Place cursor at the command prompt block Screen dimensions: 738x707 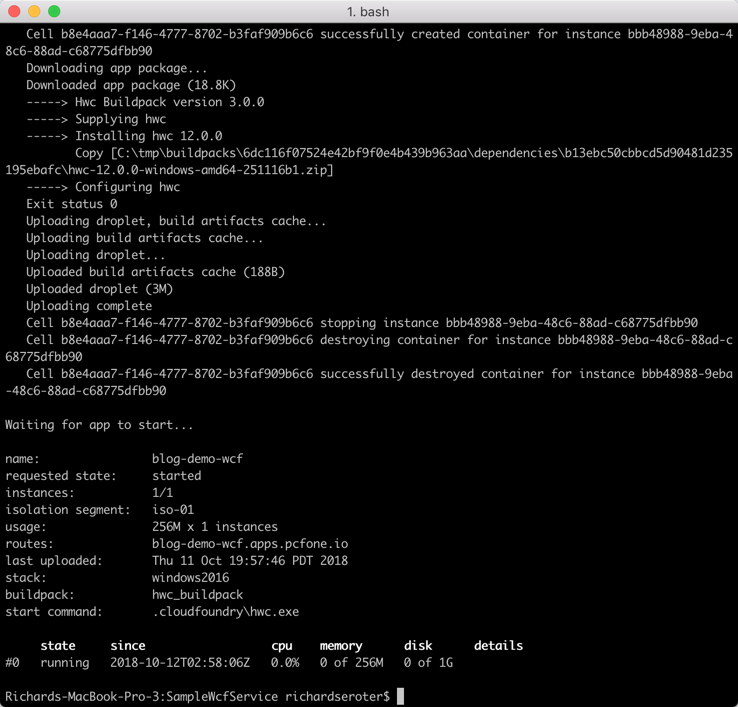tap(400, 696)
